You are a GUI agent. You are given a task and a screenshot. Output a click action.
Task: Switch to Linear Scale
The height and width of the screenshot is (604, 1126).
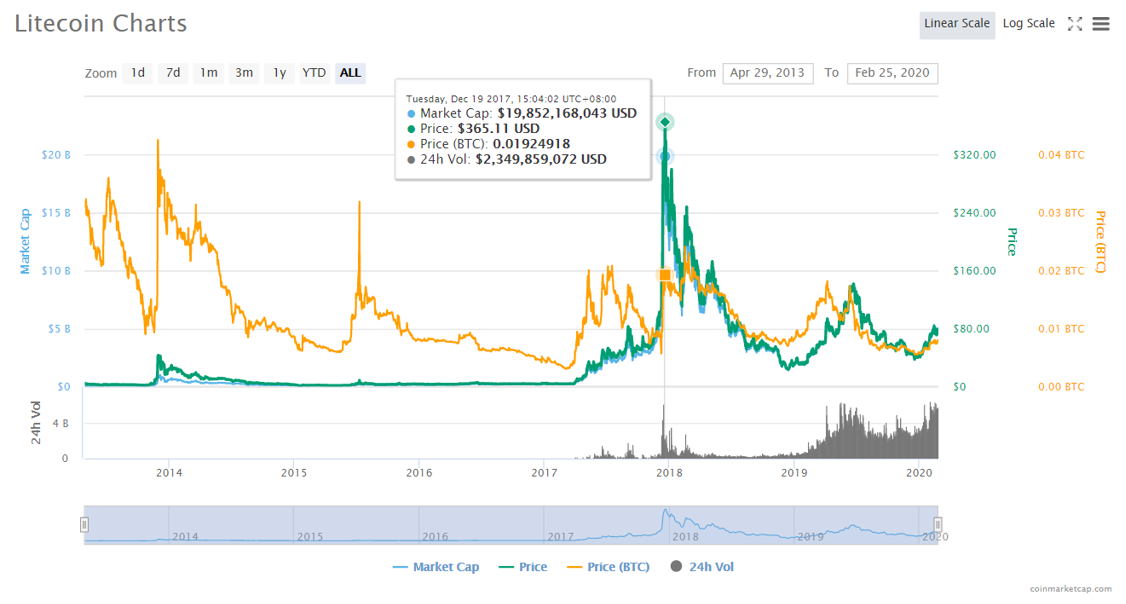click(956, 24)
